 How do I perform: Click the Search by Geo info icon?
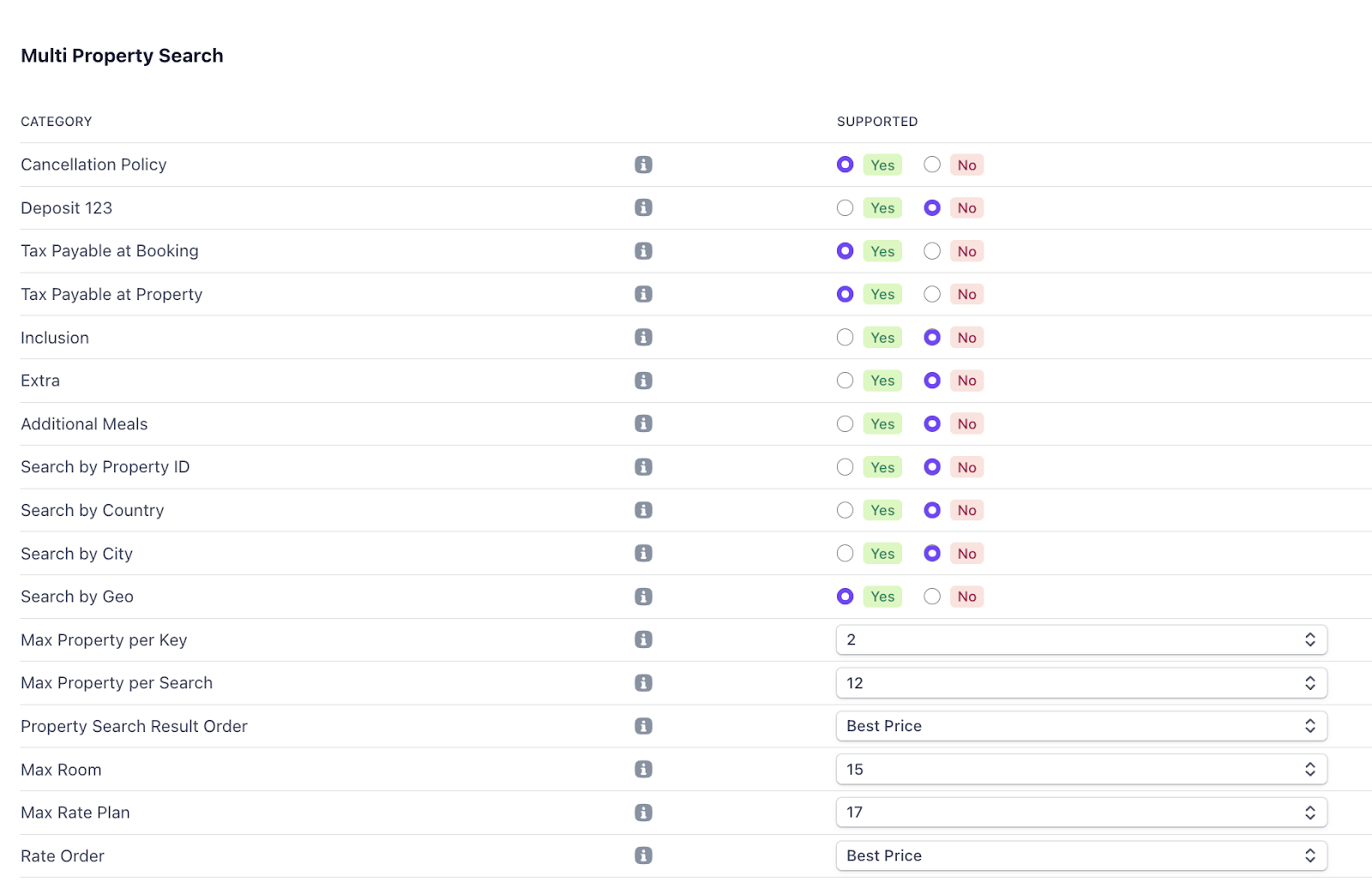tap(643, 597)
